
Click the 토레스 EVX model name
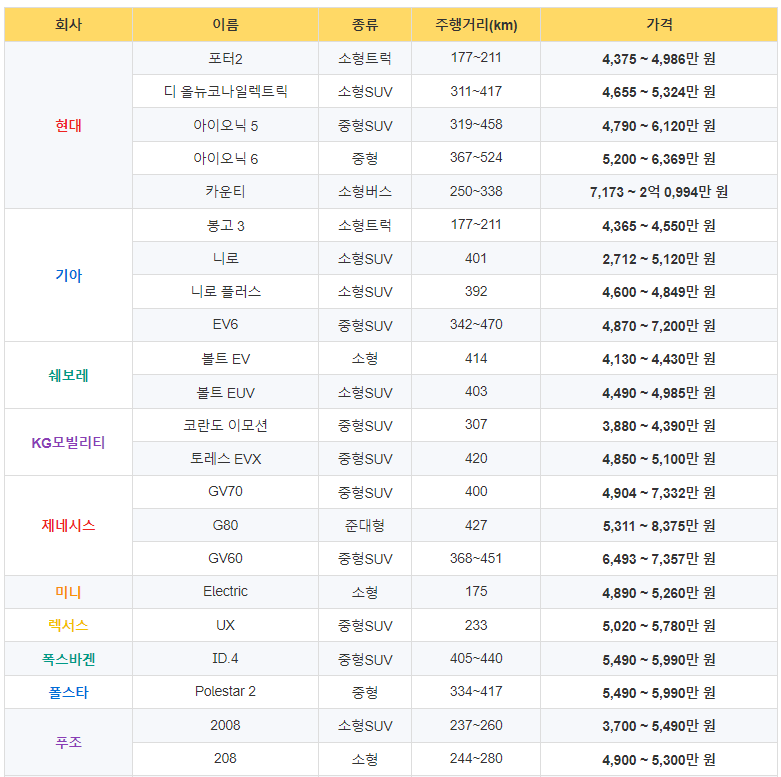tap(225, 459)
